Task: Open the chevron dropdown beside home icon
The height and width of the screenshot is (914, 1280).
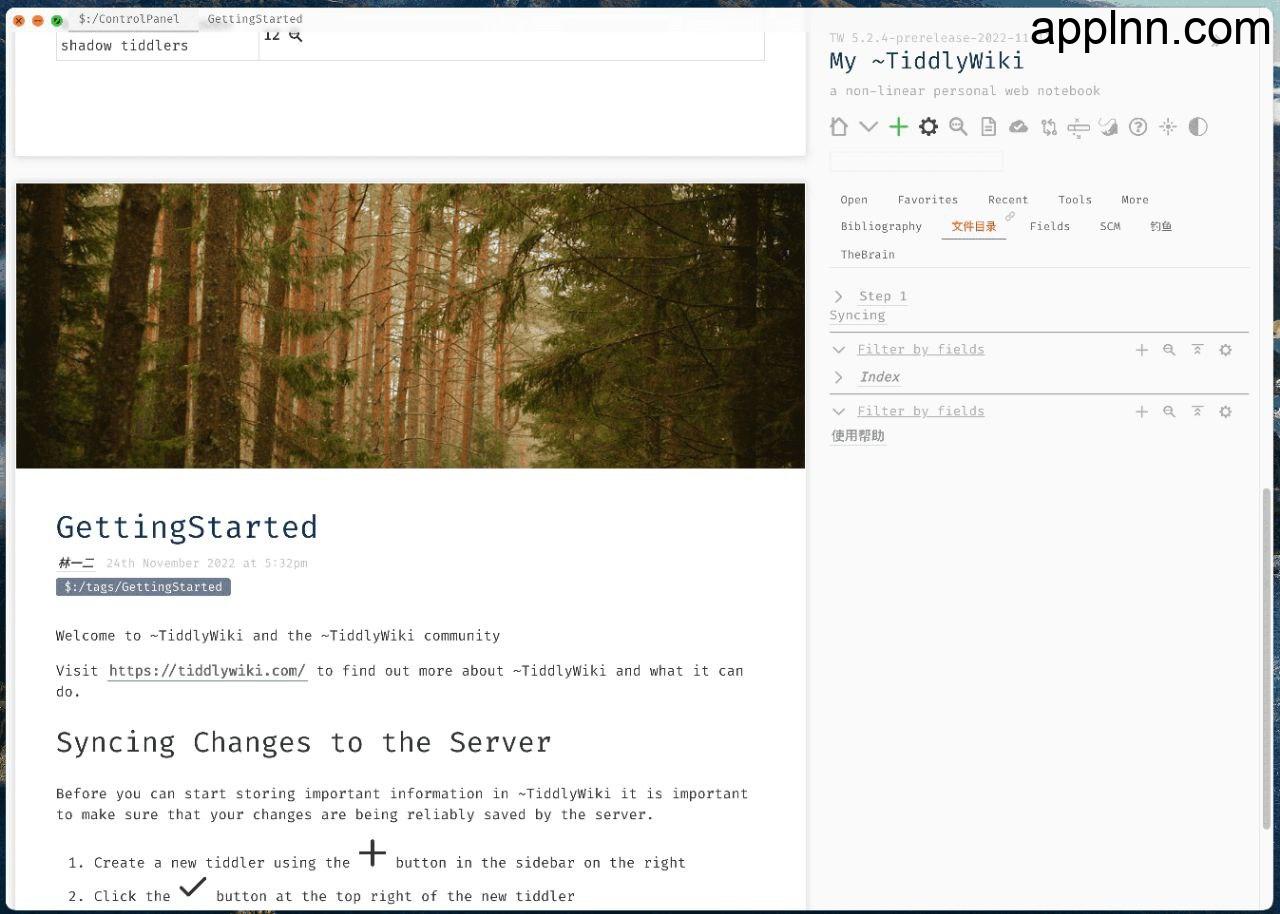Action: tap(868, 127)
